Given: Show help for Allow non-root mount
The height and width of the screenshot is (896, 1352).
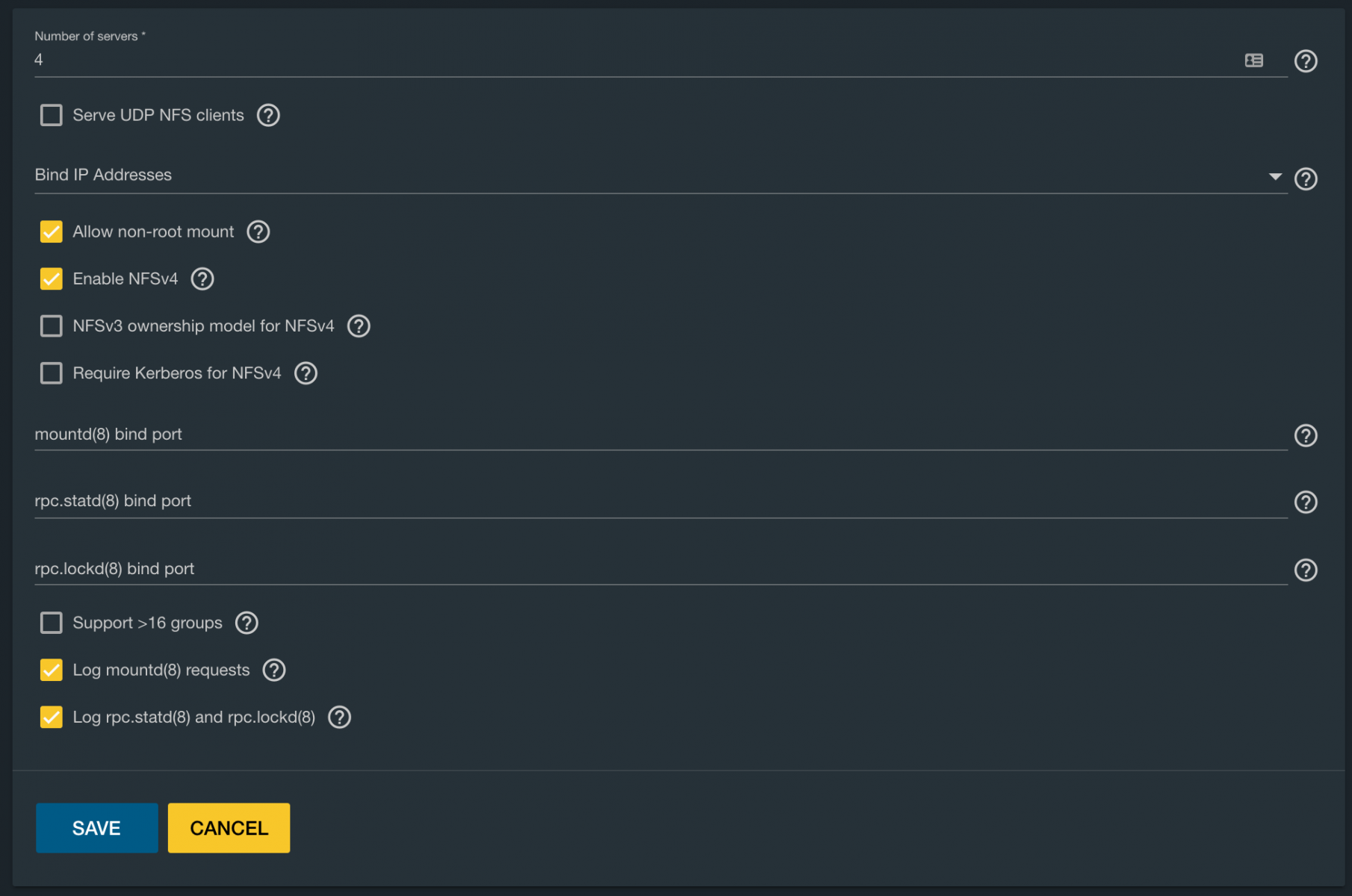Looking at the screenshot, I should pos(258,231).
